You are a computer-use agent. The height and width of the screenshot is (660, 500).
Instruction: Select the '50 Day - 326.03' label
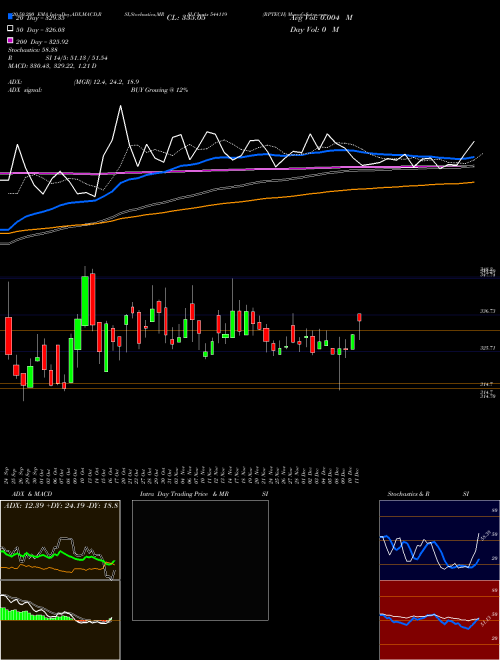point(40,30)
